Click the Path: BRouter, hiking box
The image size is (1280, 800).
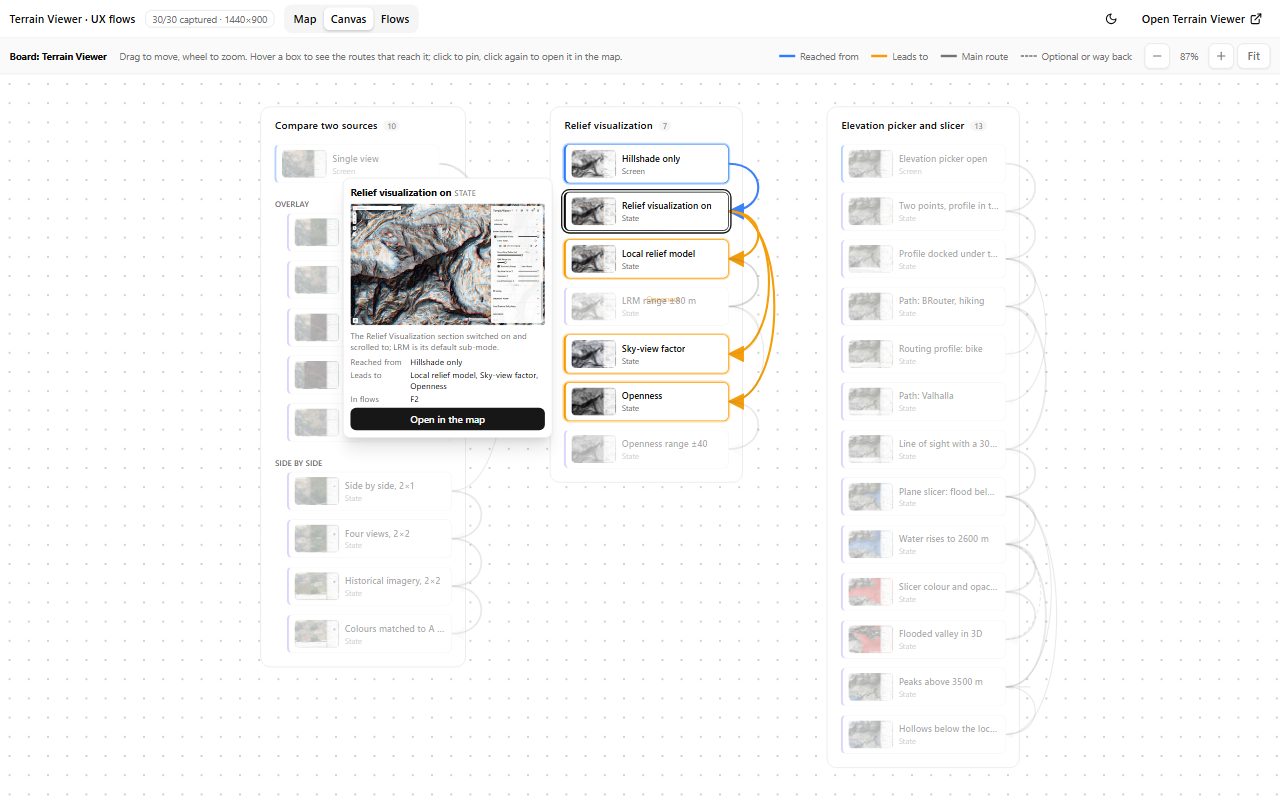pos(923,306)
